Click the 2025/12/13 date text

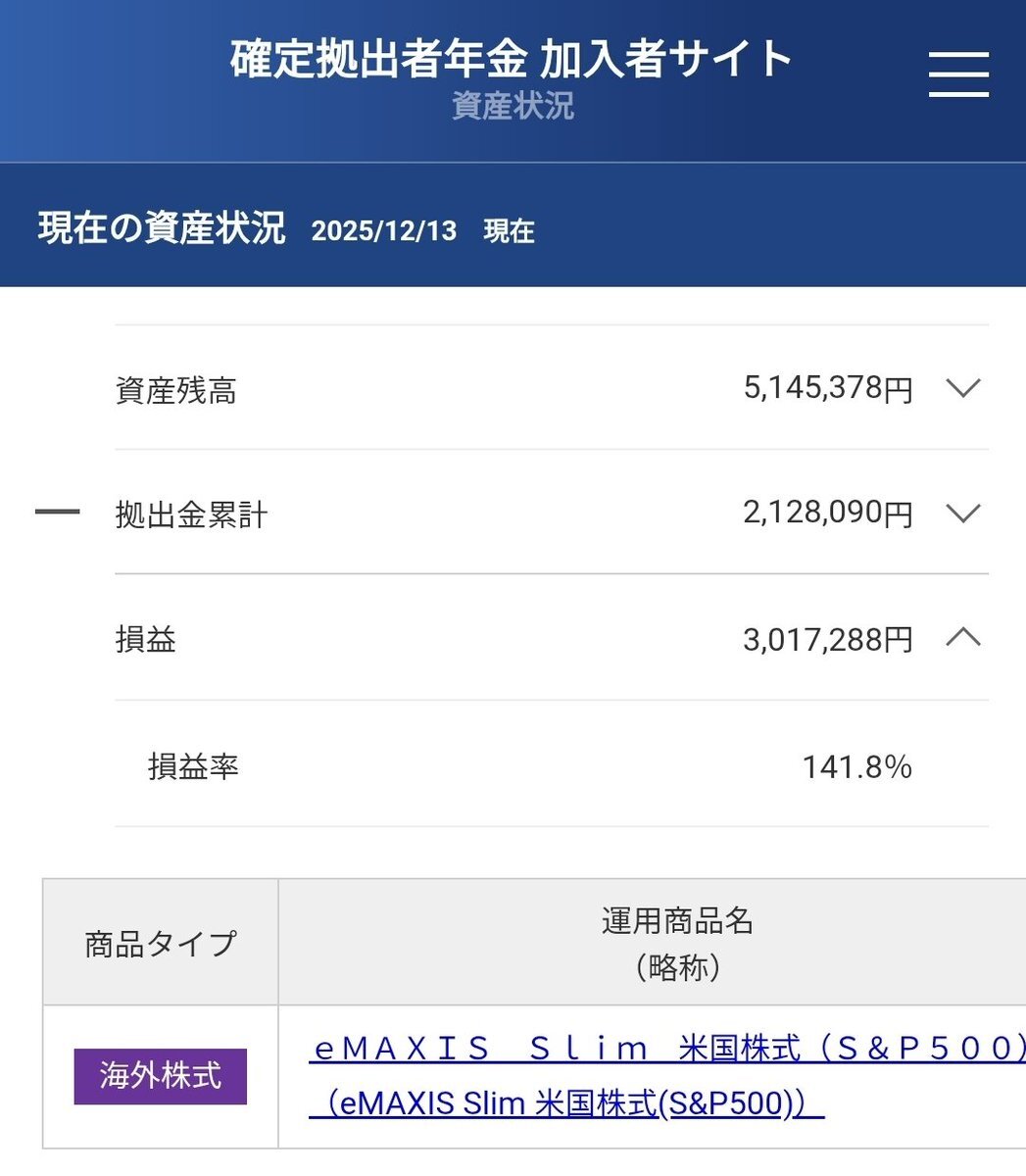tap(384, 231)
